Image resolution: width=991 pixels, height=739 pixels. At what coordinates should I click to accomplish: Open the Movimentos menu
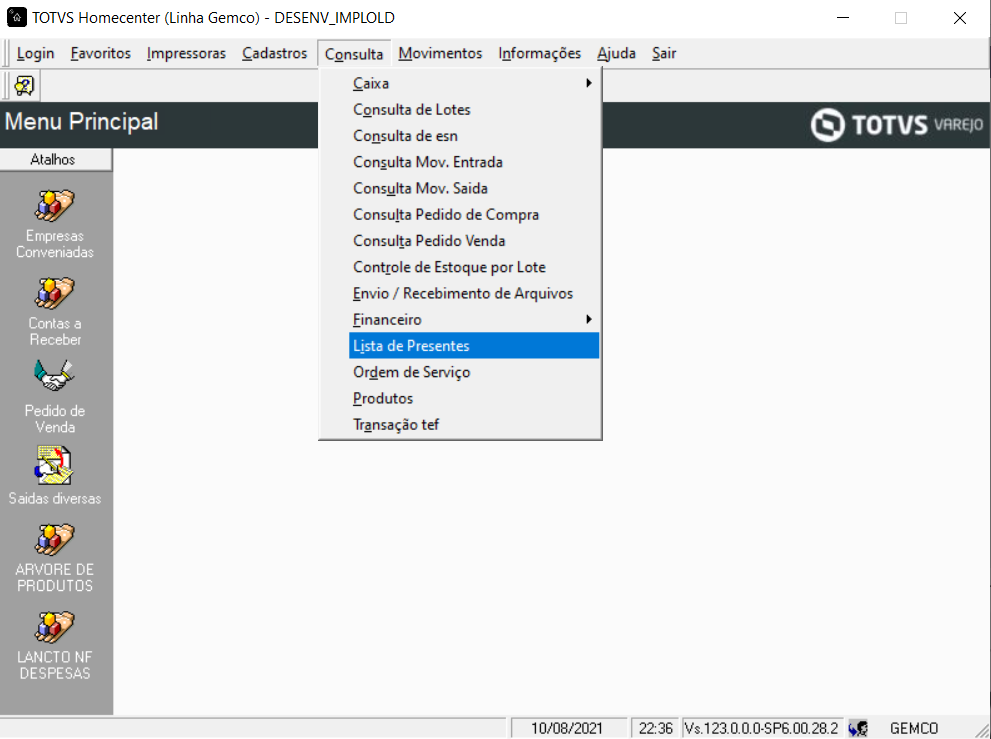click(440, 54)
